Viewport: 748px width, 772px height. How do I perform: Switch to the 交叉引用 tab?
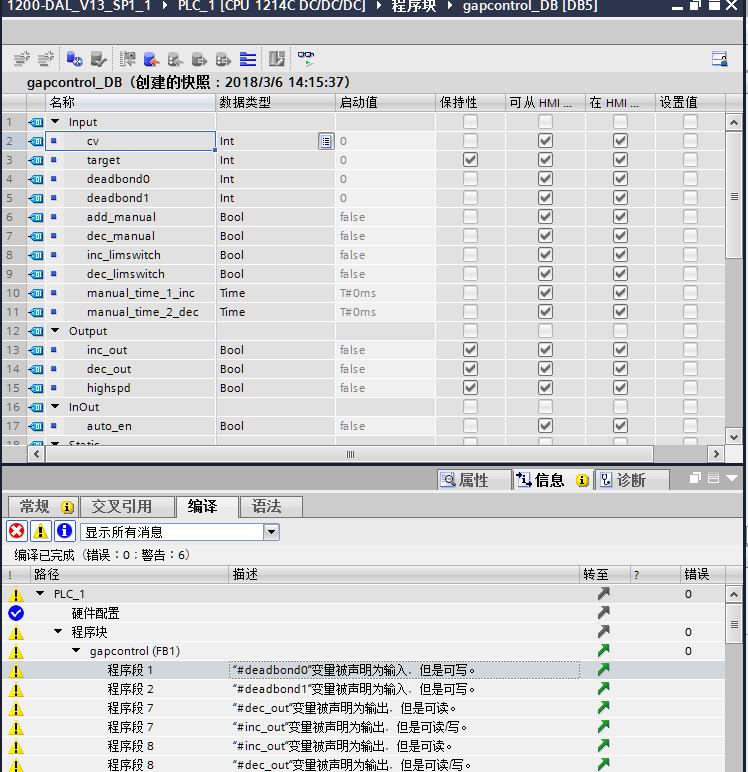(x=121, y=506)
